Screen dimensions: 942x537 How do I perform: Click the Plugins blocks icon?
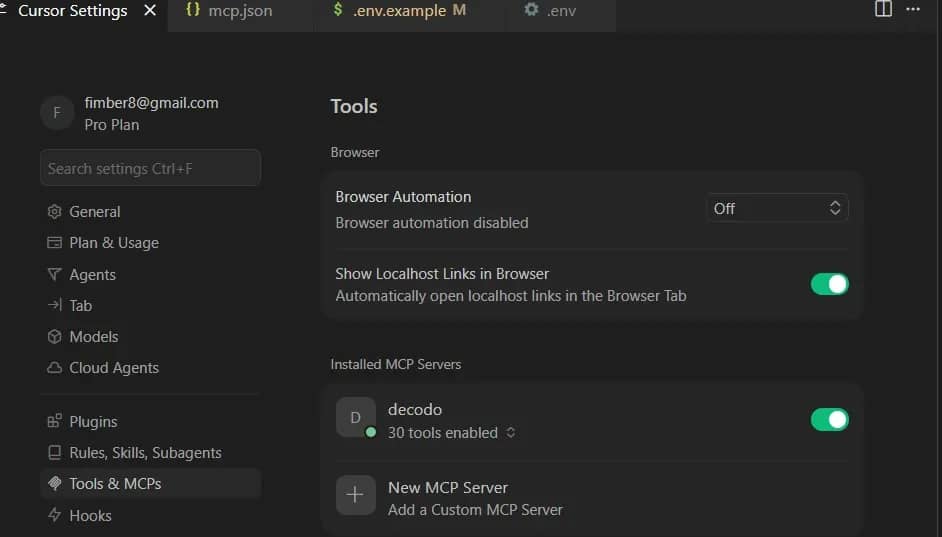(55, 421)
